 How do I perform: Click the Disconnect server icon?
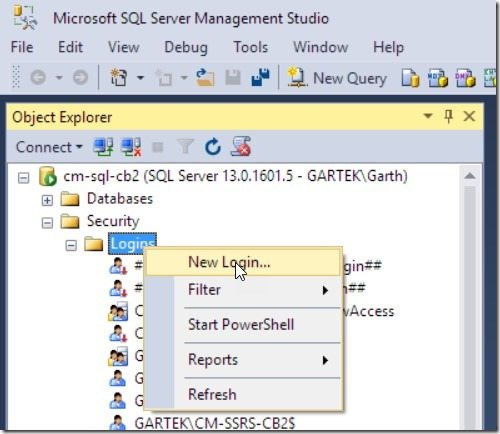pos(131,147)
